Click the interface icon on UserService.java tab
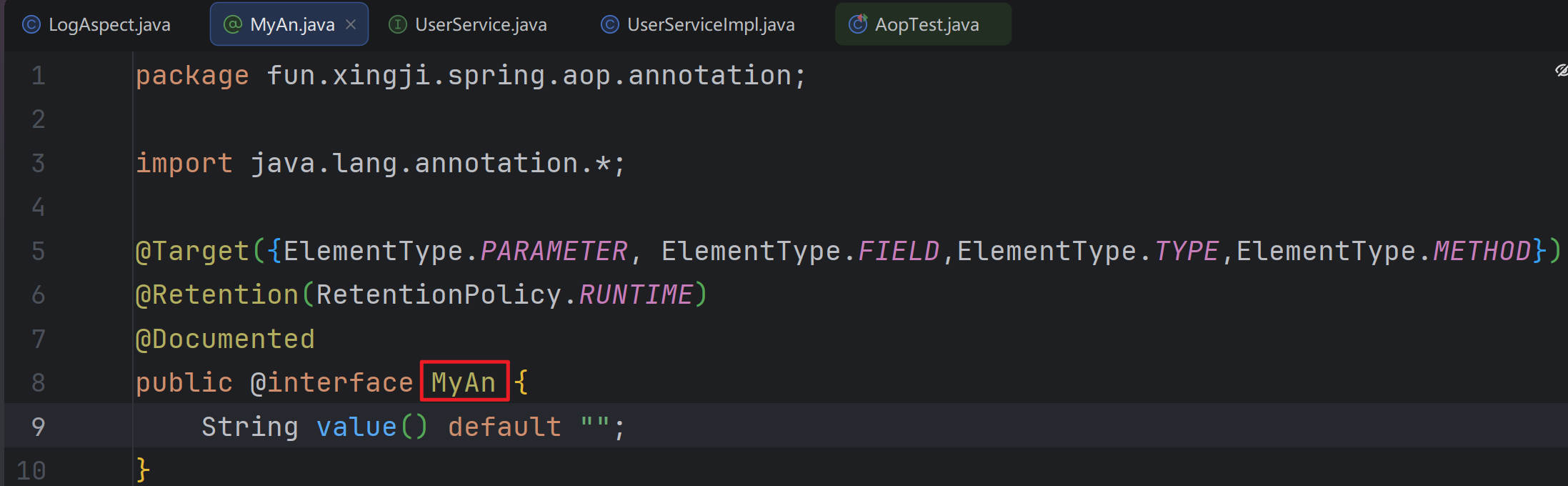Image resolution: width=1568 pixels, height=486 pixels. (x=397, y=25)
